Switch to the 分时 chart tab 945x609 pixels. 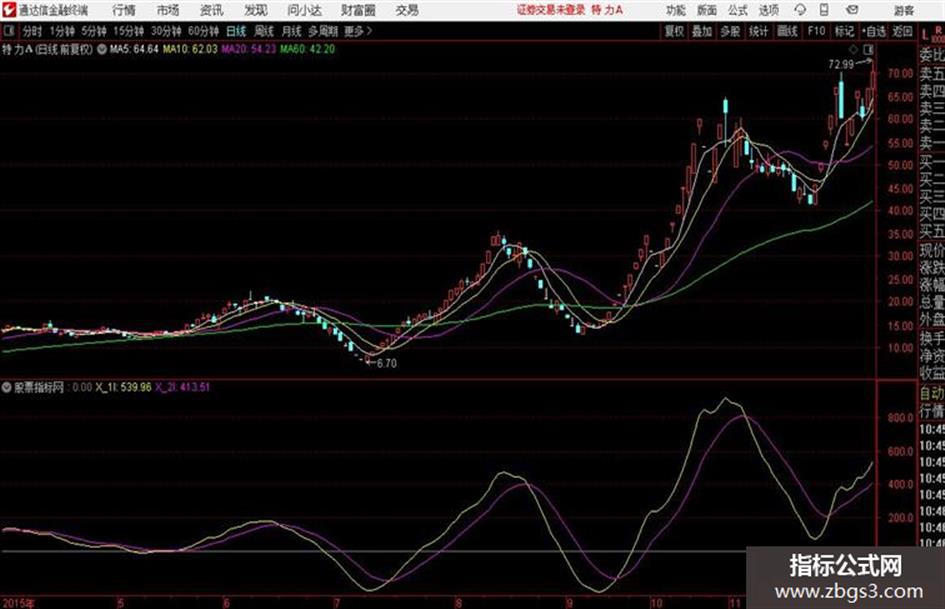click(x=33, y=31)
